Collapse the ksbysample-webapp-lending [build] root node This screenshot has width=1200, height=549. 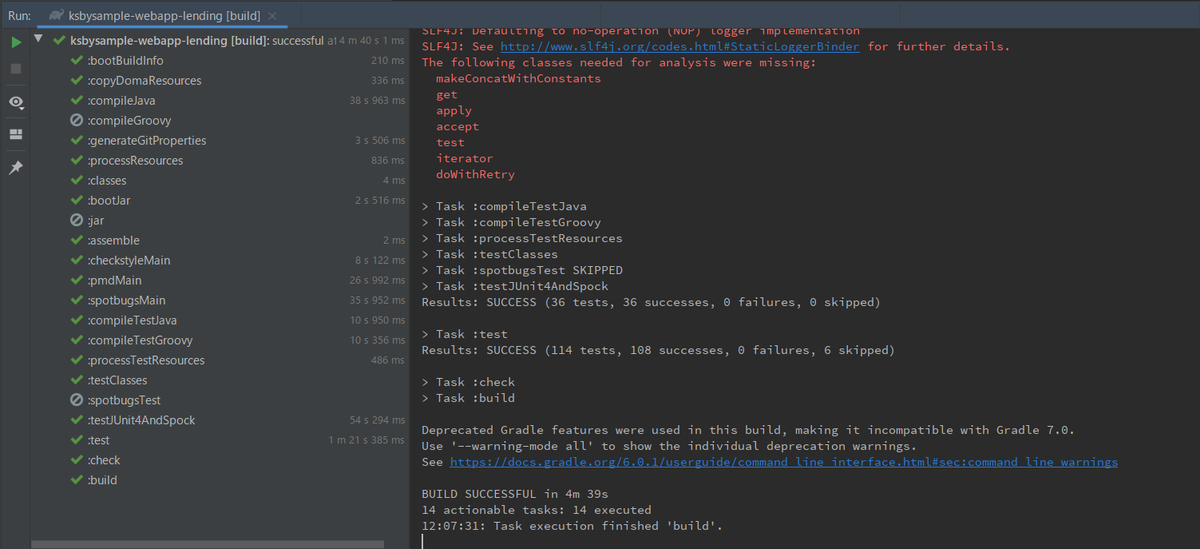[x=38, y=40]
